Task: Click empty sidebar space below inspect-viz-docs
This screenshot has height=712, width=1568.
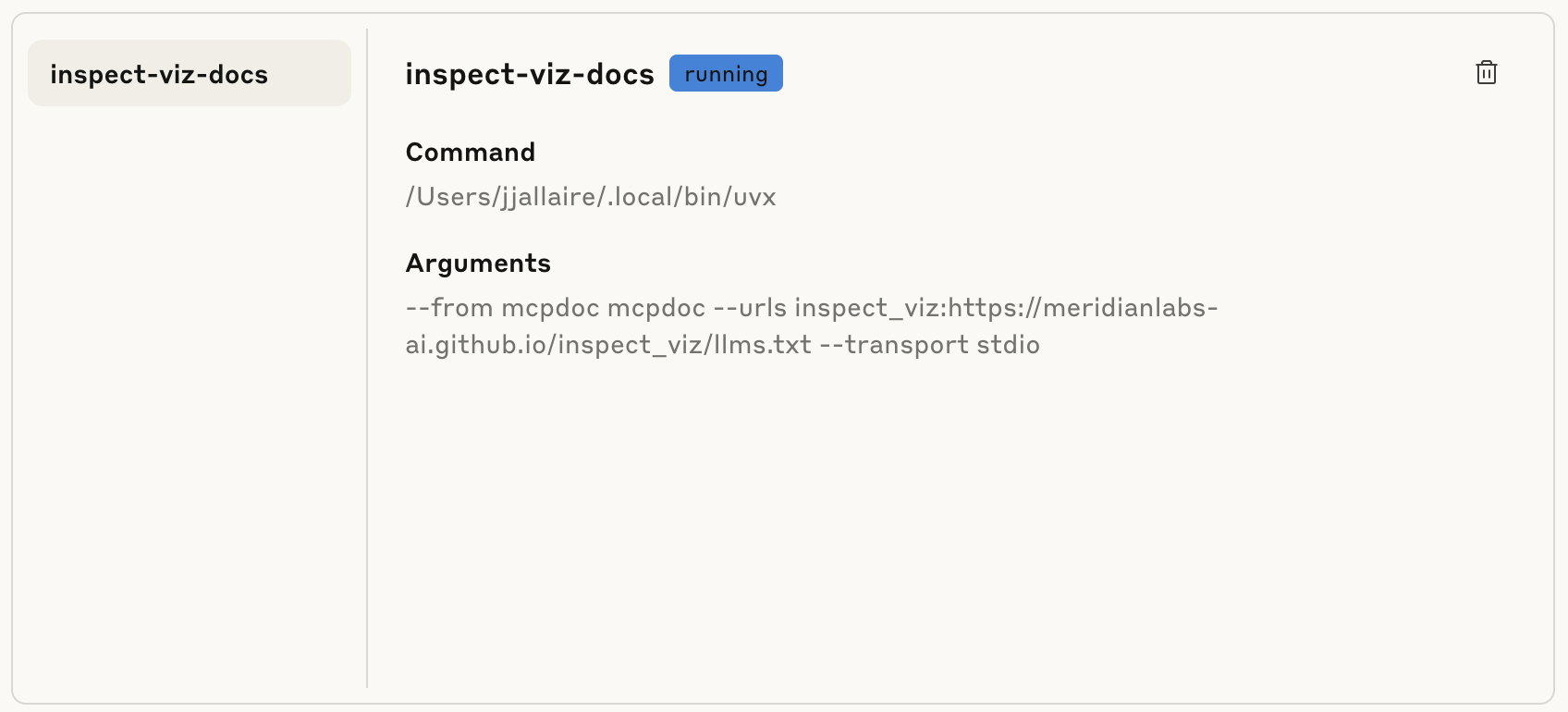Action: (x=190, y=398)
